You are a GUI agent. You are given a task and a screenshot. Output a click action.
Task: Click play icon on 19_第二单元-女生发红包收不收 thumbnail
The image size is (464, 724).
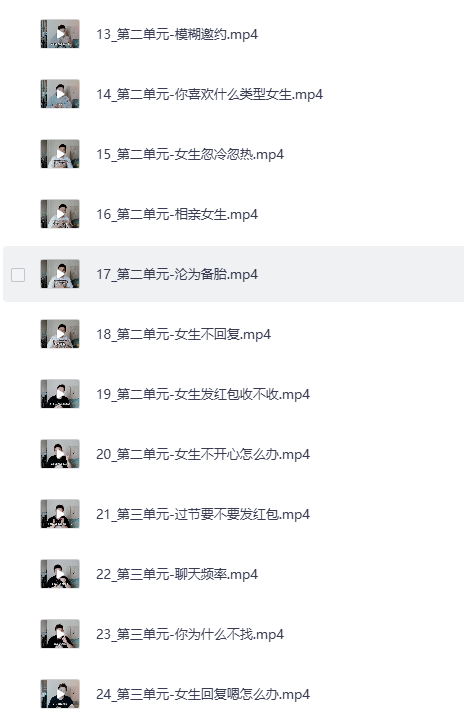(x=60, y=394)
